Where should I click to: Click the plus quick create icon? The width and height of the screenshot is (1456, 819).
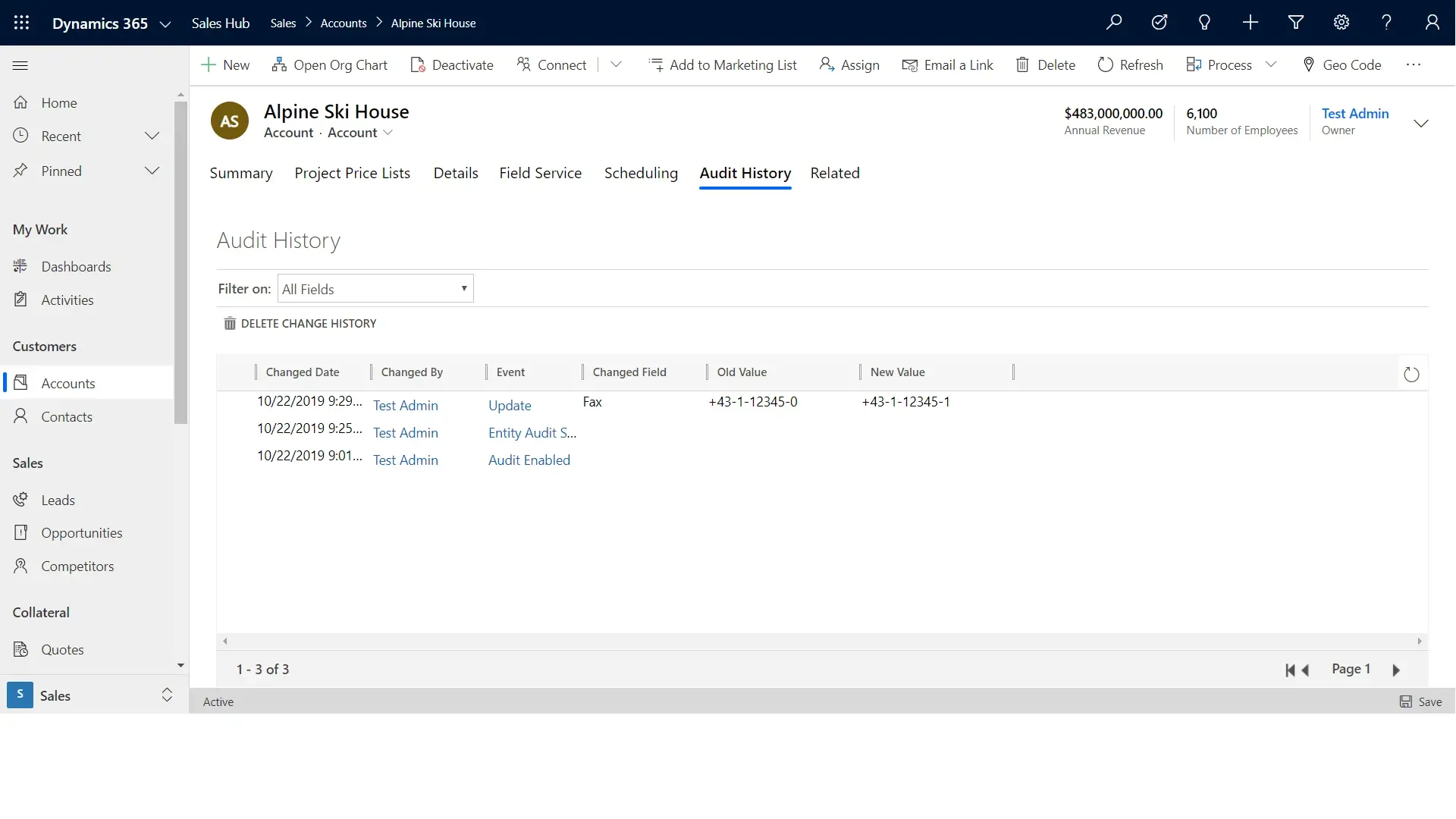pyautogui.click(x=1250, y=23)
